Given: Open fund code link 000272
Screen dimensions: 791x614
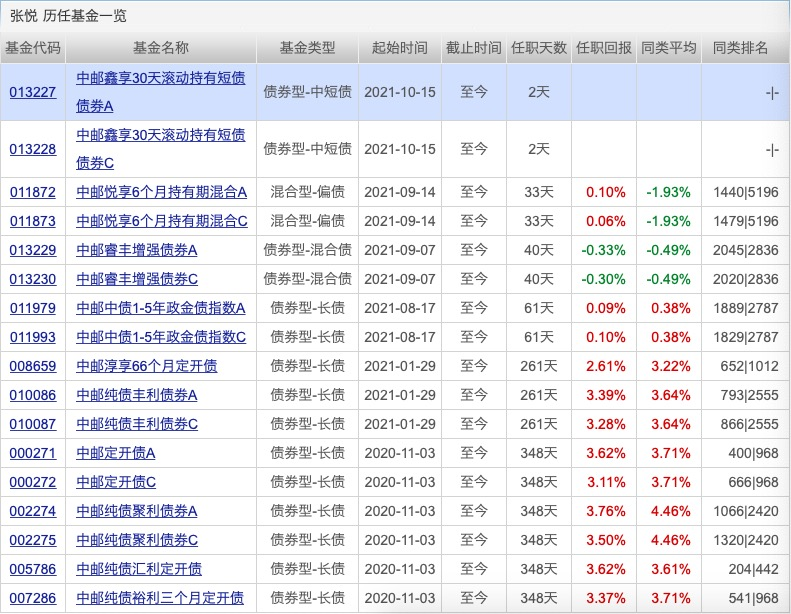Looking at the screenshot, I should pyautogui.click(x=33, y=482).
